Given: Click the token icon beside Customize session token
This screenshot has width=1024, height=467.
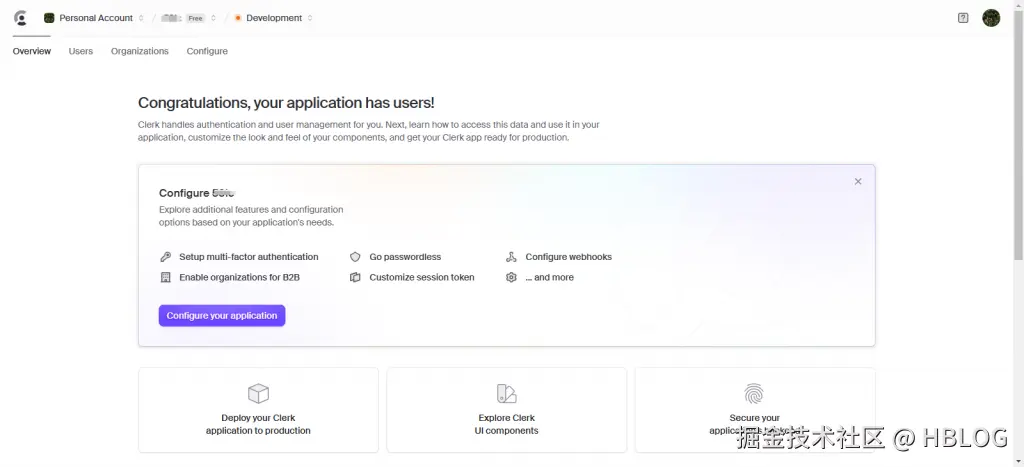Looking at the screenshot, I should (355, 277).
